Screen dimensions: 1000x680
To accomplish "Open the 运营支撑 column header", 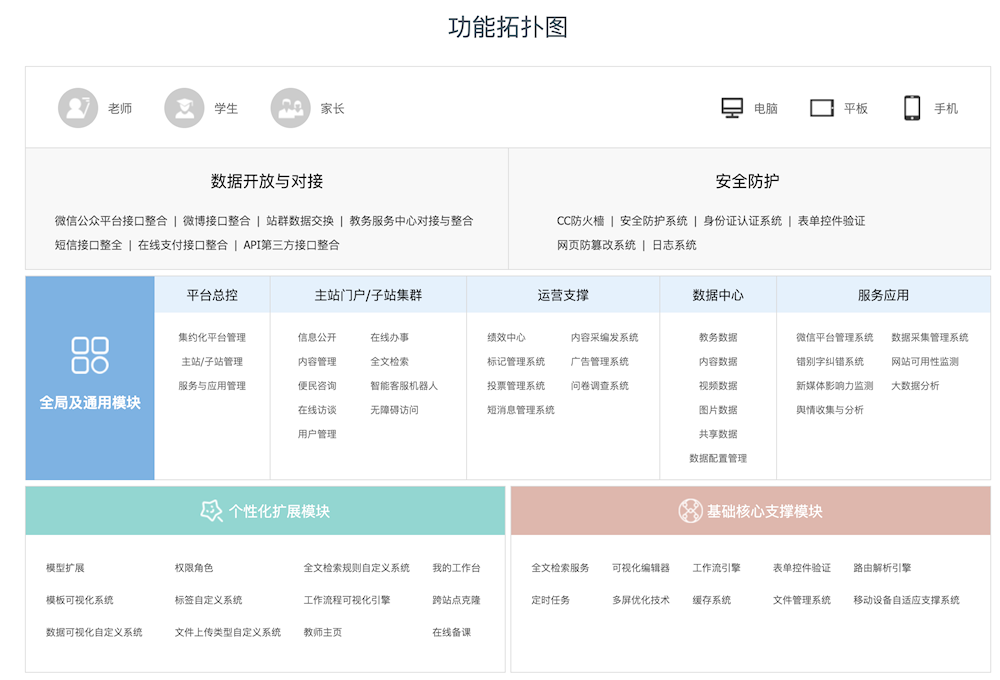I will [x=563, y=295].
